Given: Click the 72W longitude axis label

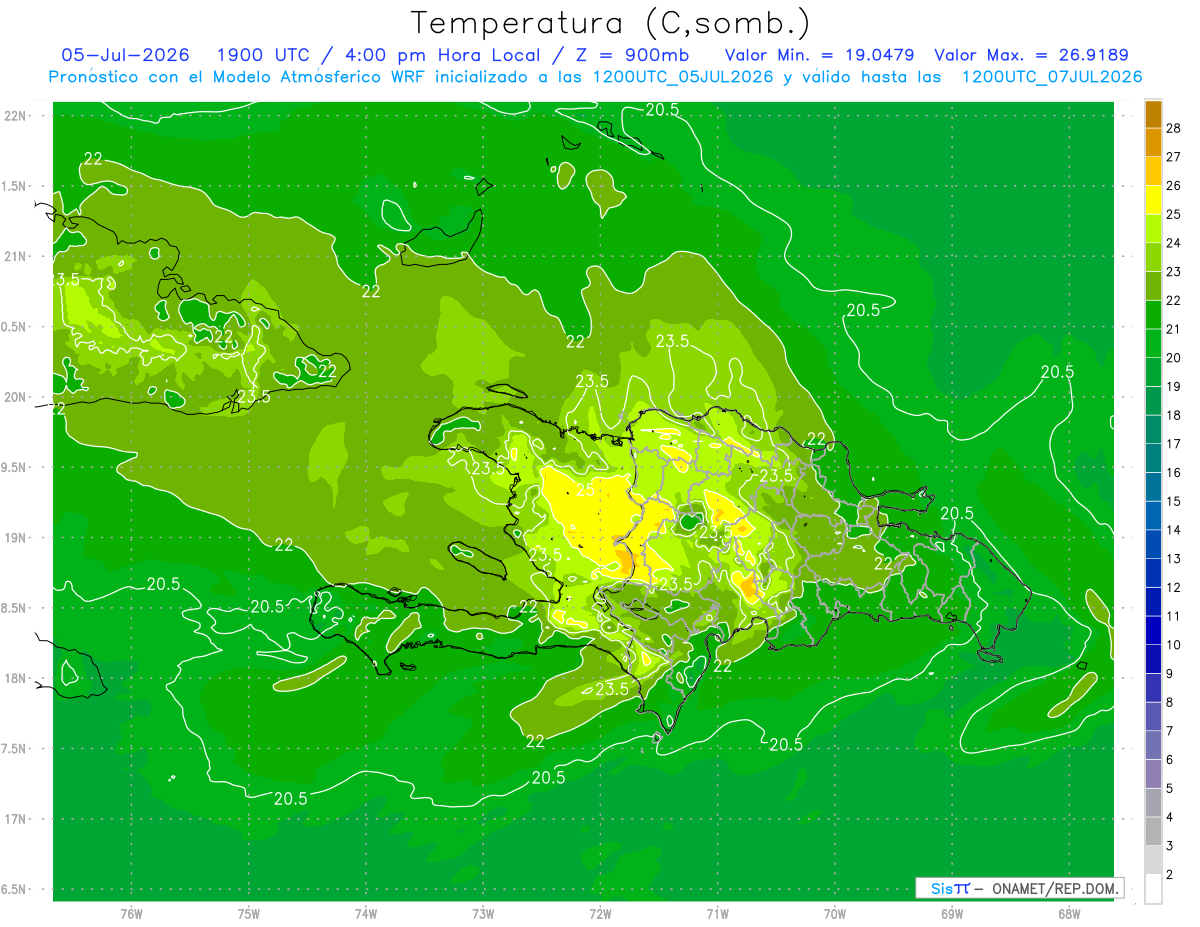Looking at the screenshot, I should pyautogui.click(x=600, y=913).
